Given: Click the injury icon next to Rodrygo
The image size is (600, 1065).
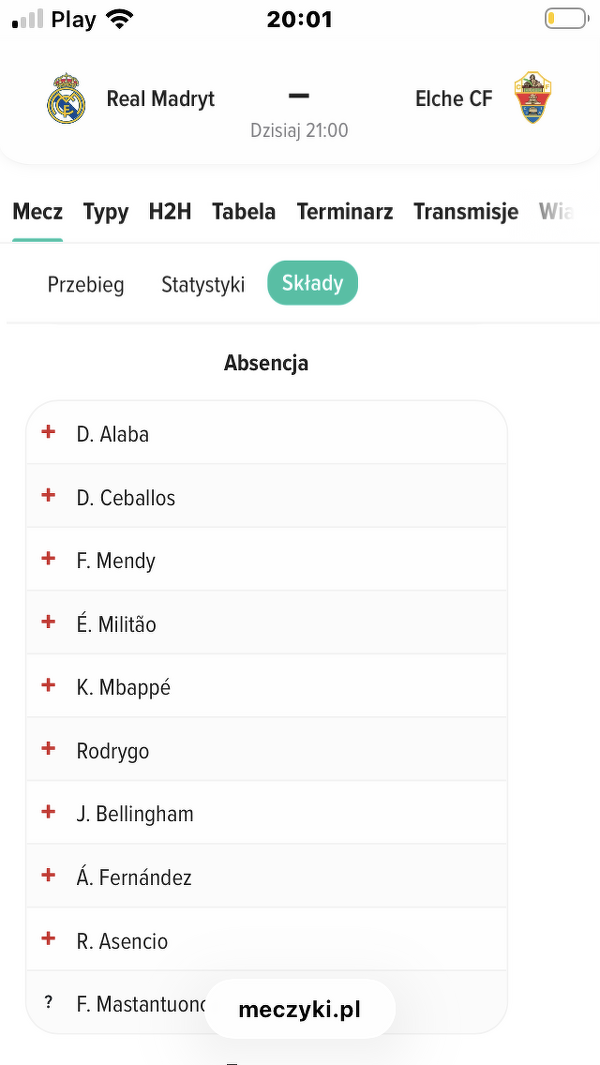Looking at the screenshot, I should [x=48, y=748].
